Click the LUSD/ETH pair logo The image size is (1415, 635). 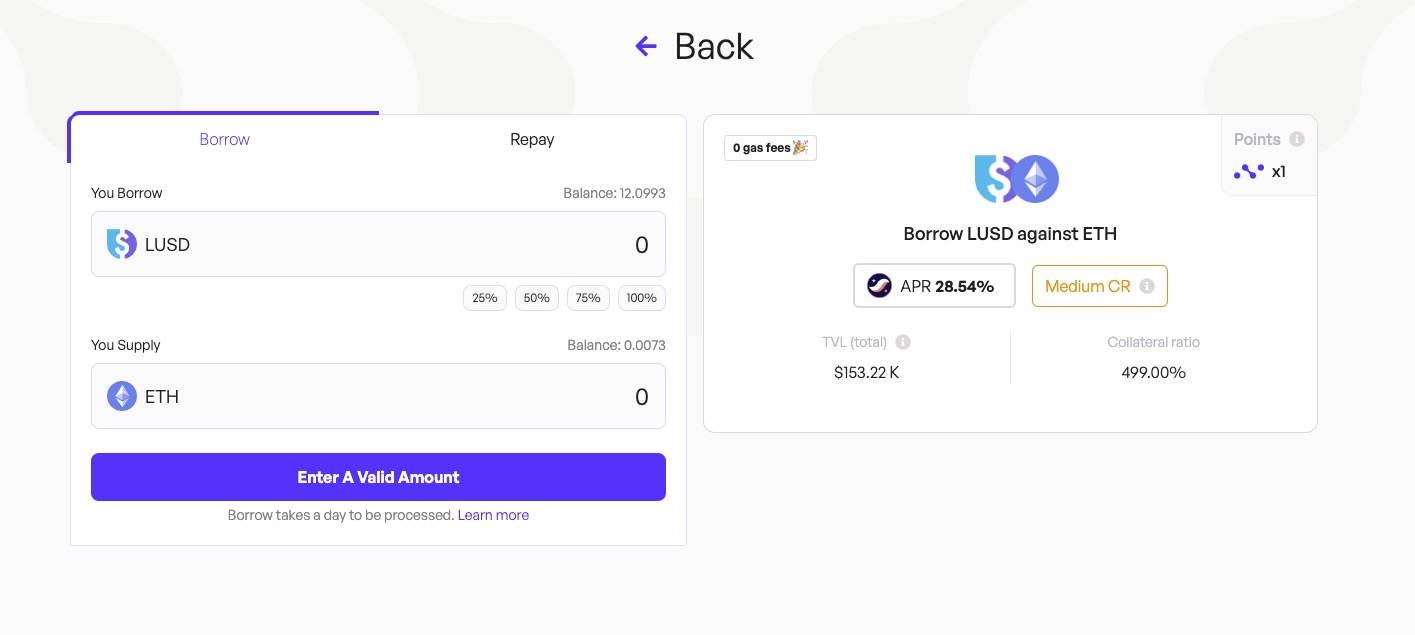point(1016,180)
